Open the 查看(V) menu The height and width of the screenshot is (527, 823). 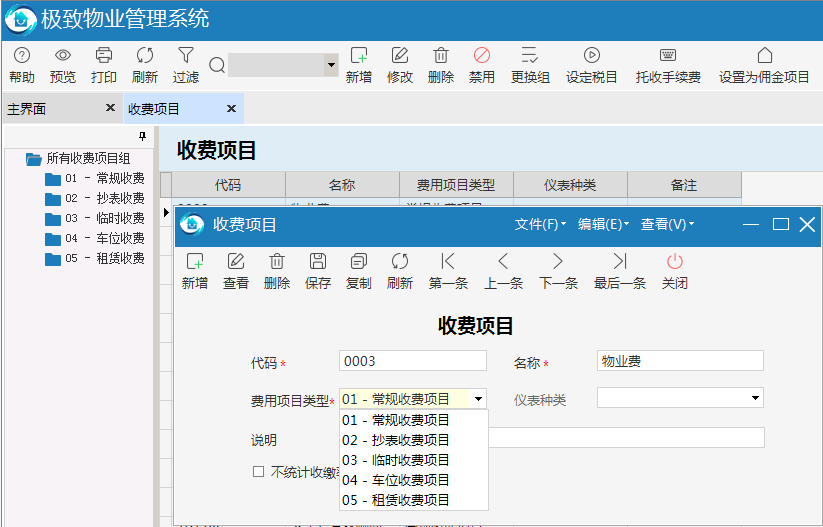667,225
